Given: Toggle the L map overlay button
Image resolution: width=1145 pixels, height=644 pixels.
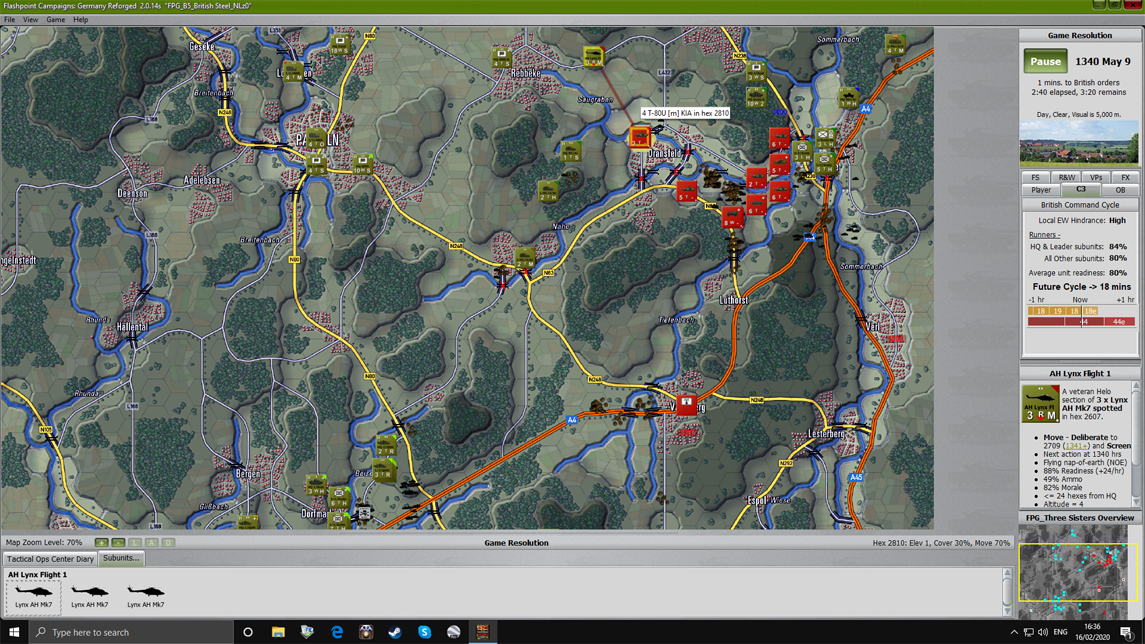Looking at the screenshot, I should (135, 543).
